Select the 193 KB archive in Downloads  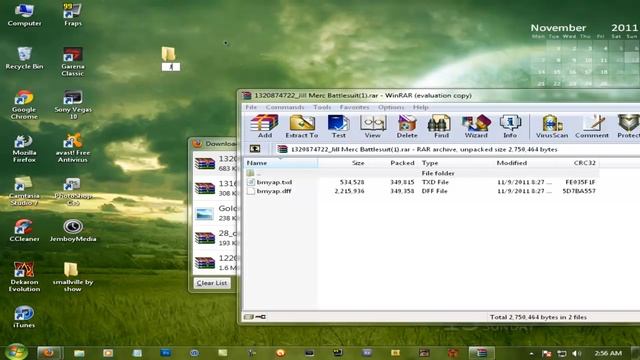216,238
